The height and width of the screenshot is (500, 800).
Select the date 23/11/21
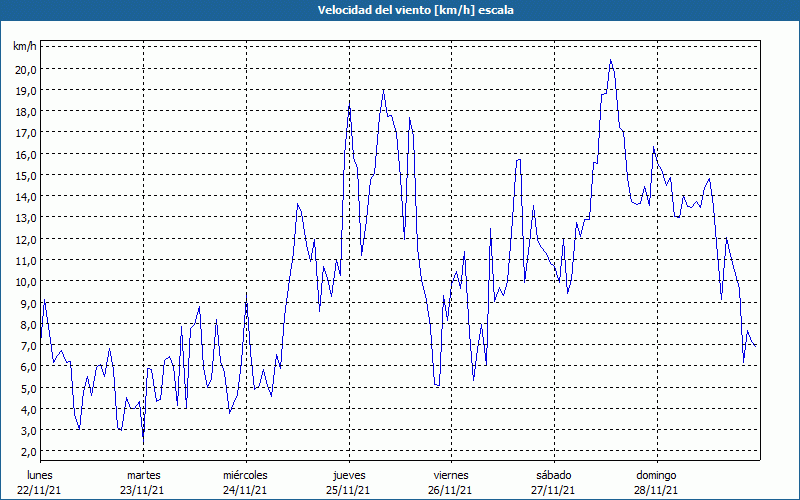(142, 490)
